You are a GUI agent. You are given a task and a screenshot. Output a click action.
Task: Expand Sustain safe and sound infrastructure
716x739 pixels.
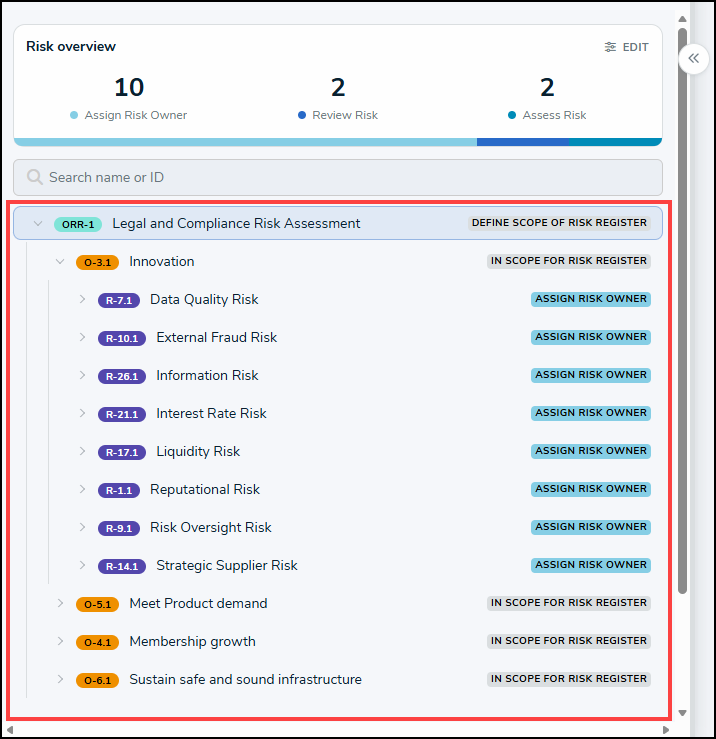60,679
